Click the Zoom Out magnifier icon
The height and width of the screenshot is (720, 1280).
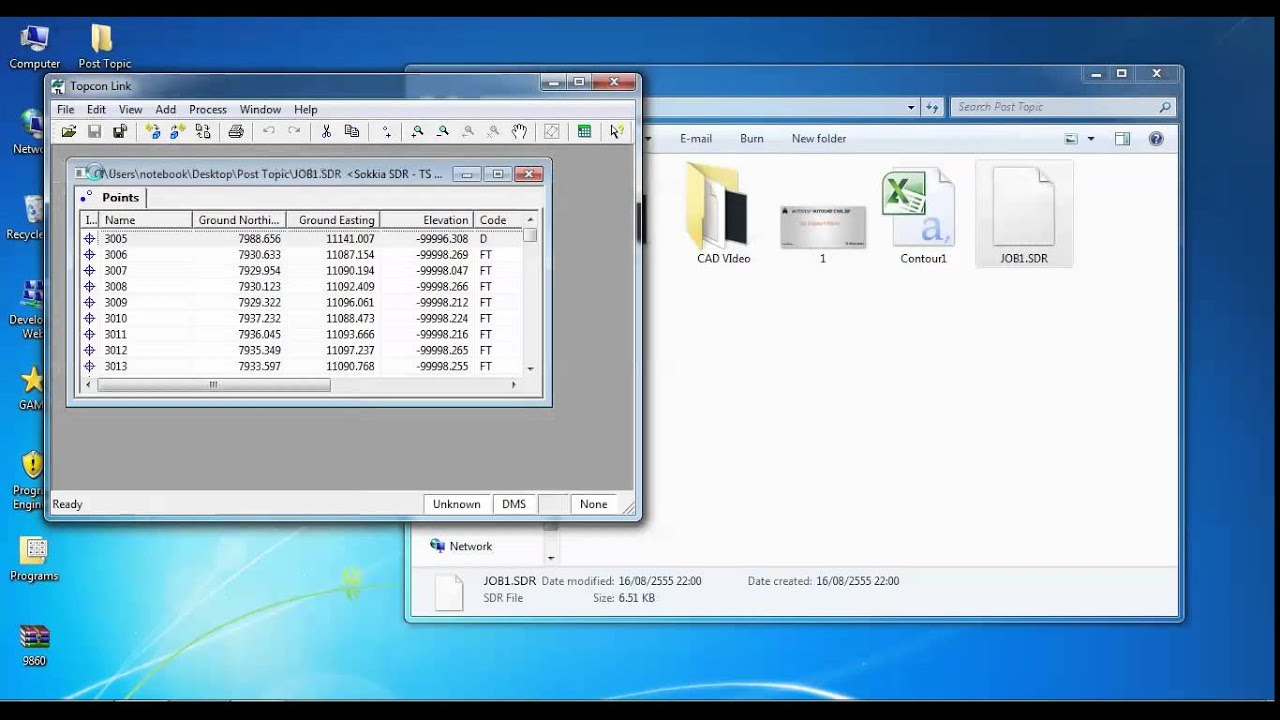pyautogui.click(x=443, y=131)
